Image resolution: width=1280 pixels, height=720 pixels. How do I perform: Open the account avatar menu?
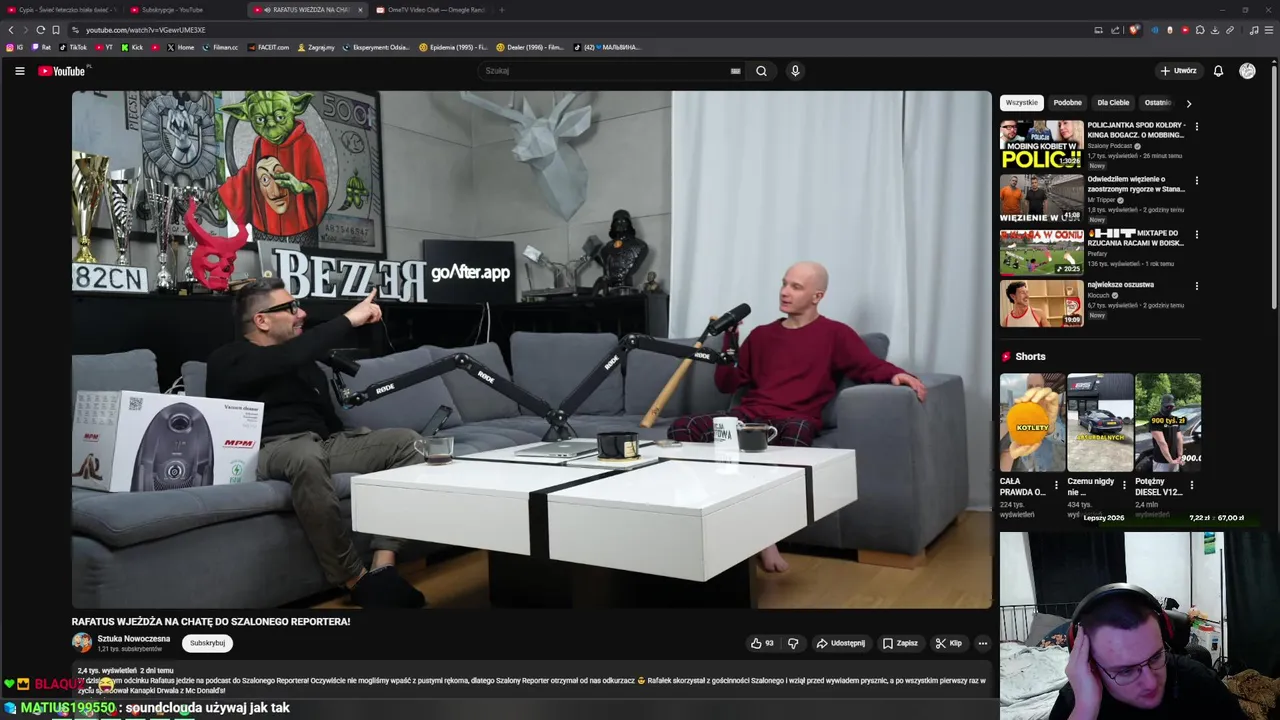pyautogui.click(x=1247, y=71)
